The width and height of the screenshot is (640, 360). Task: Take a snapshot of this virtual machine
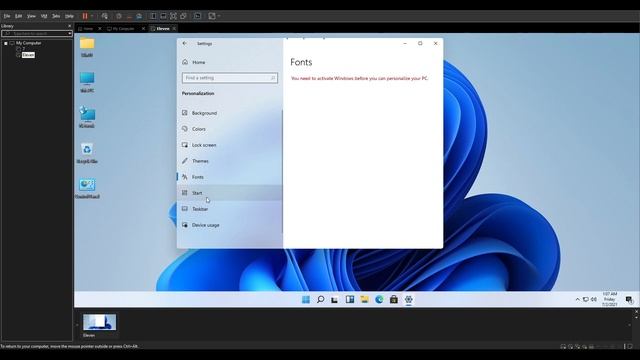click(x=119, y=16)
